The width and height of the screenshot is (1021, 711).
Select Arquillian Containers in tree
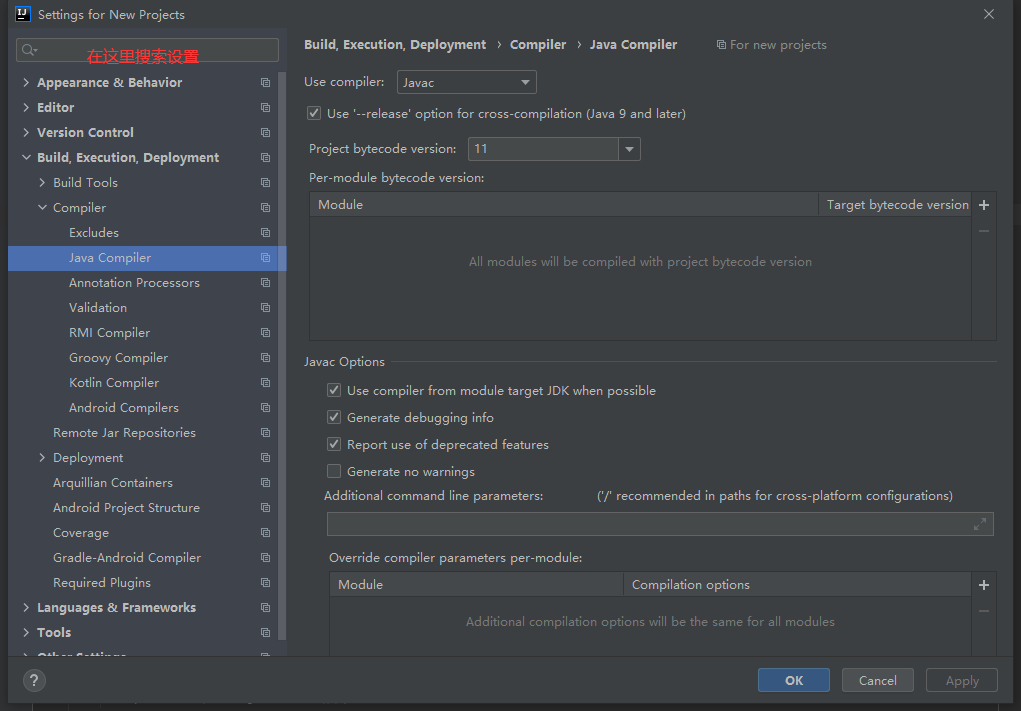(113, 482)
